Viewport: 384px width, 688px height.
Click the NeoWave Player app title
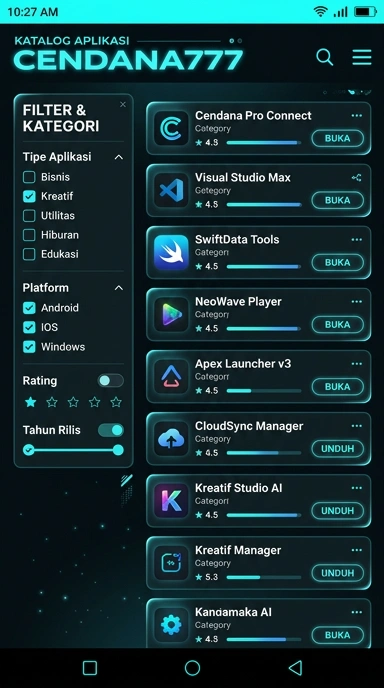coord(238,302)
